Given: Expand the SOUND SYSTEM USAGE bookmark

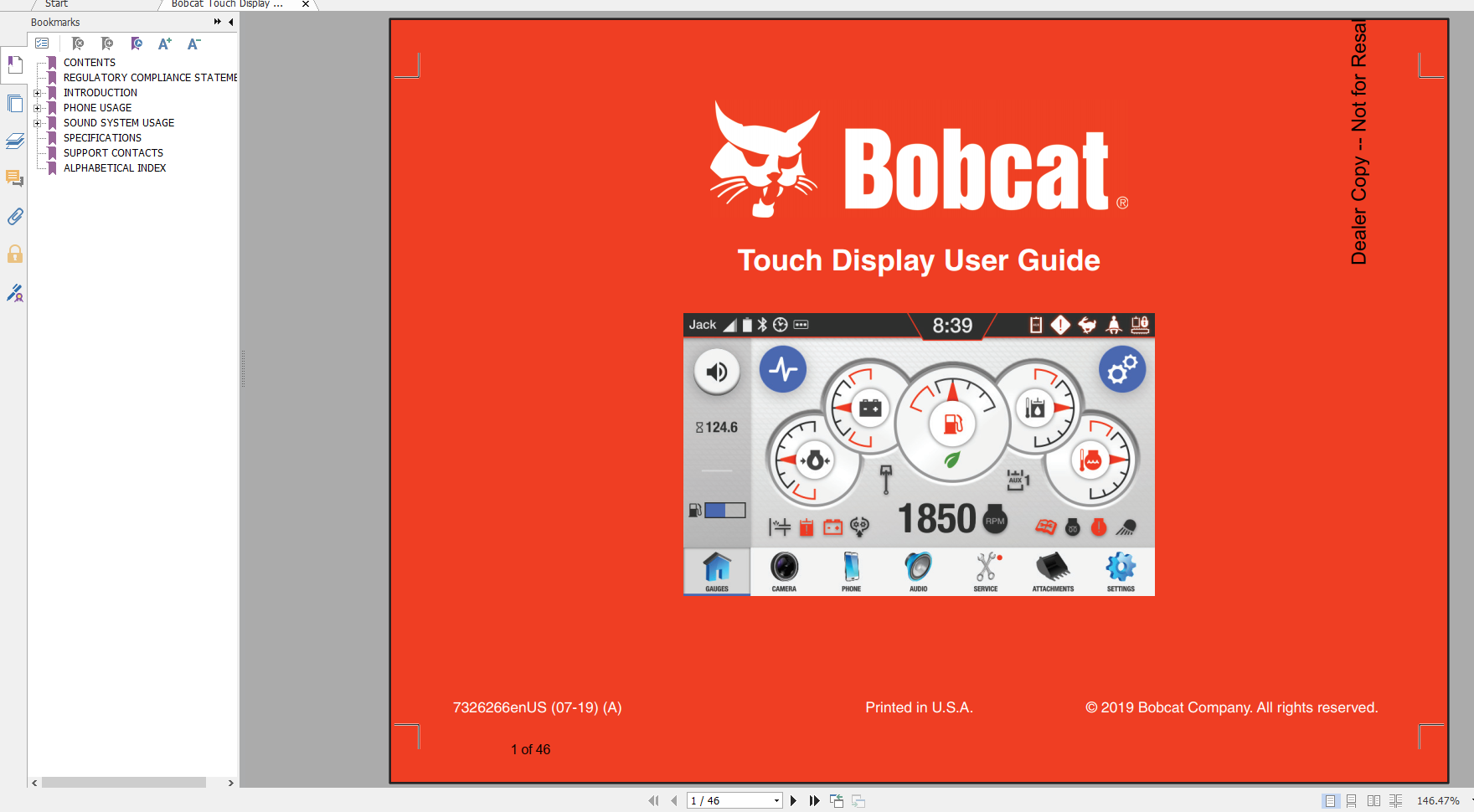Looking at the screenshot, I should point(37,123).
